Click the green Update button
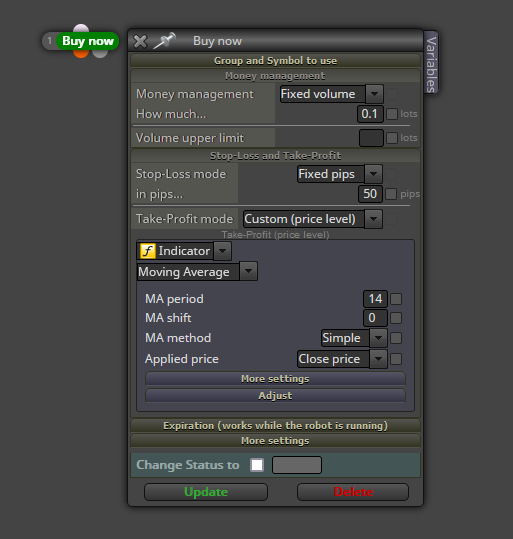Screen dimensions: 513x539 coord(206,492)
